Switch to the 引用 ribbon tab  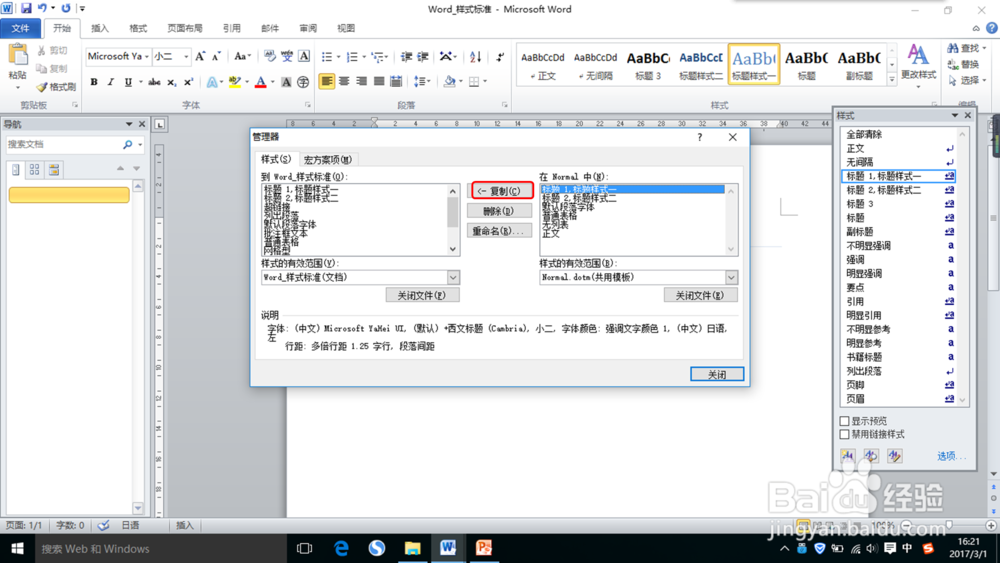tap(232, 28)
